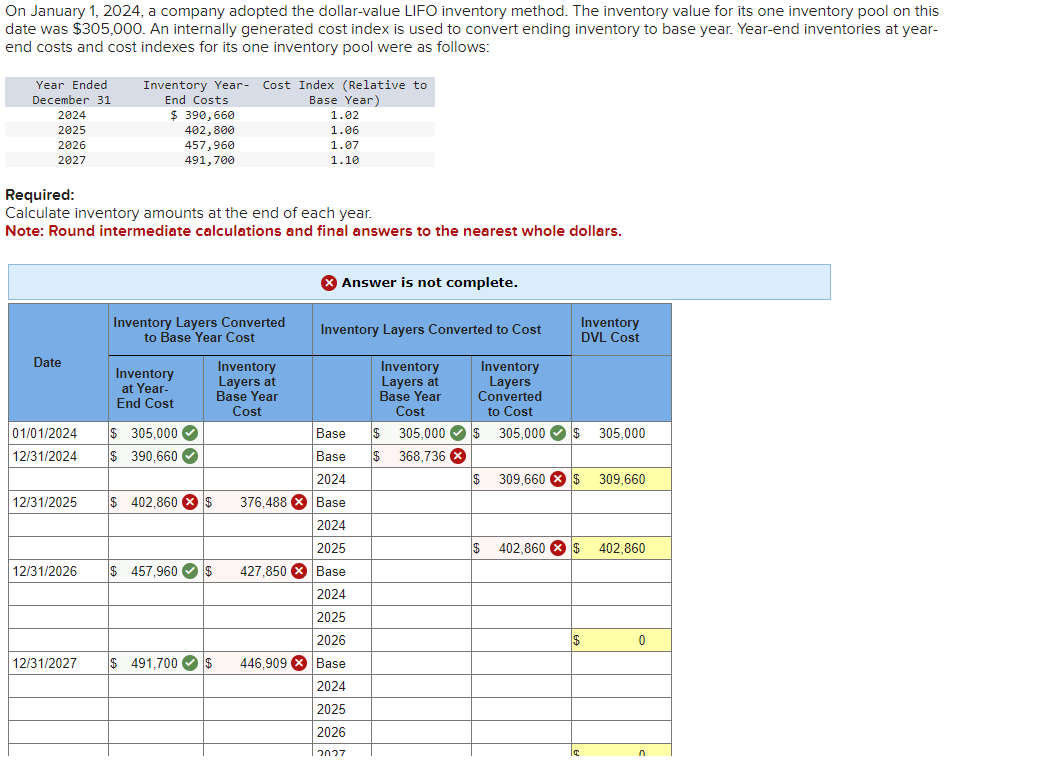Click green check next to 457,960 in table
The height and width of the screenshot is (760, 1050).
coord(190,571)
